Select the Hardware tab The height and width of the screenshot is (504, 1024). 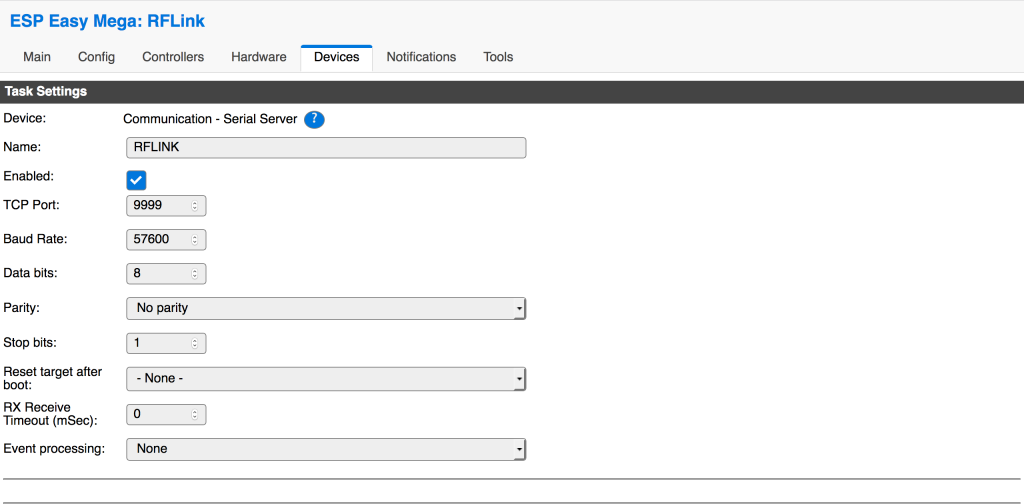(x=259, y=57)
